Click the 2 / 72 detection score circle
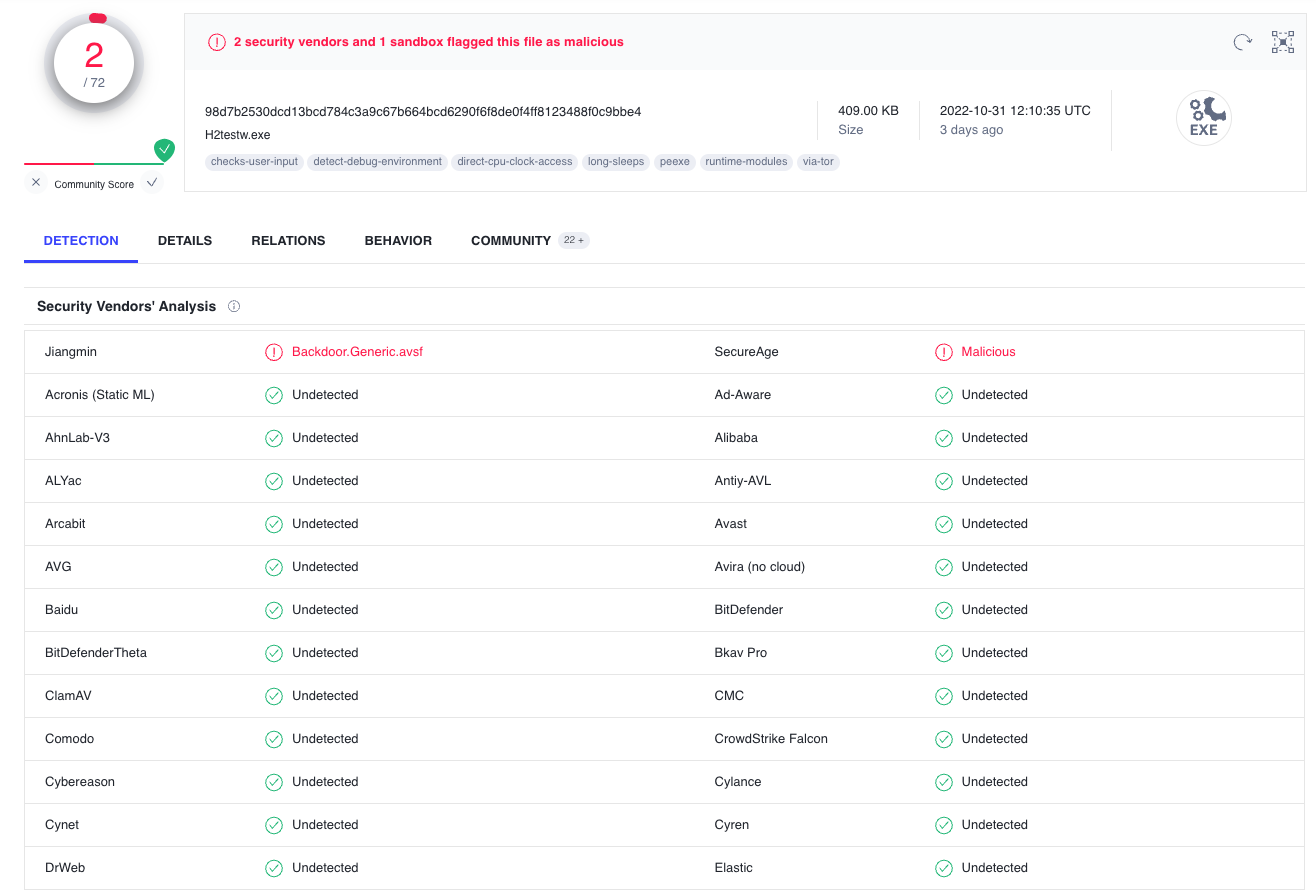The image size is (1316, 890). [94, 64]
